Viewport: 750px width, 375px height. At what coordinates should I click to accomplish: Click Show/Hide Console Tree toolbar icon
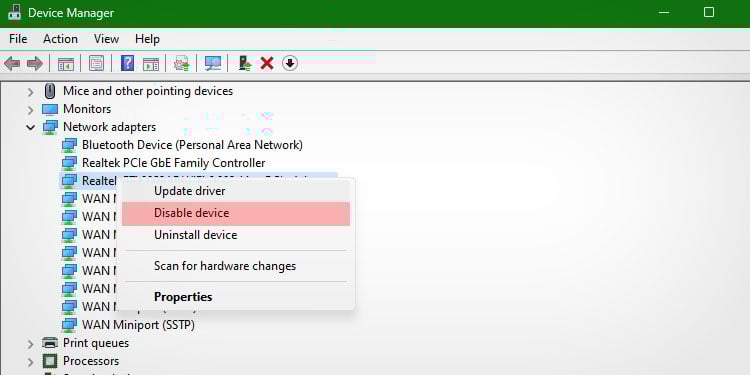pyautogui.click(x=66, y=63)
